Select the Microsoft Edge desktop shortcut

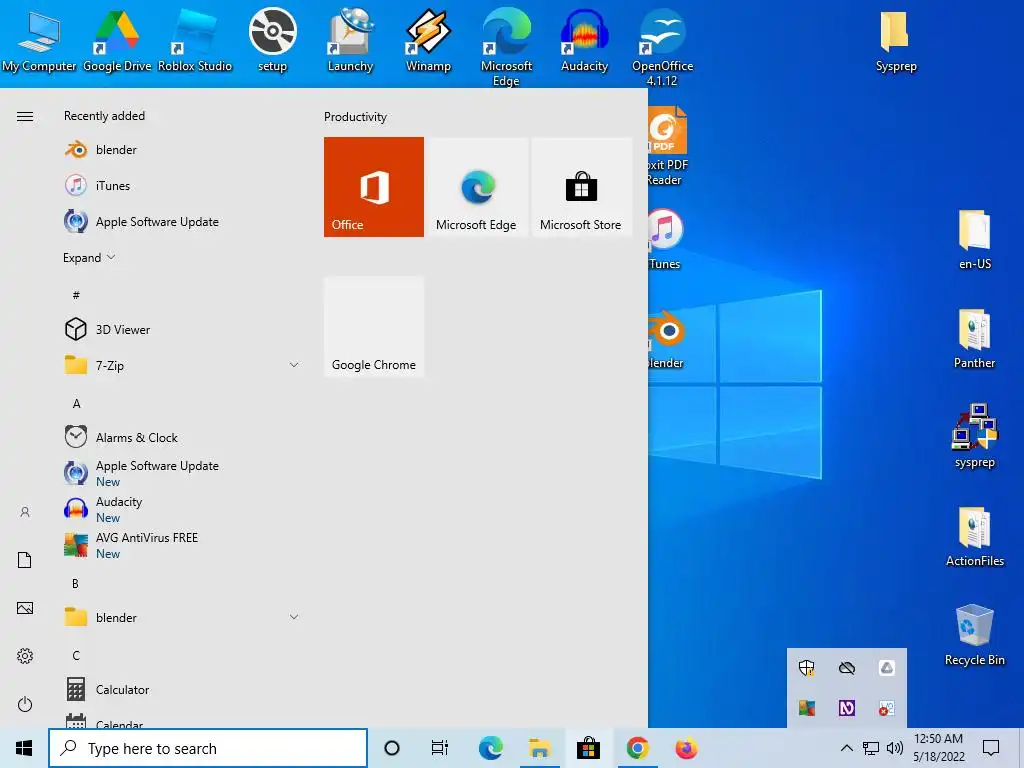pyautogui.click(x=506, y=47)
